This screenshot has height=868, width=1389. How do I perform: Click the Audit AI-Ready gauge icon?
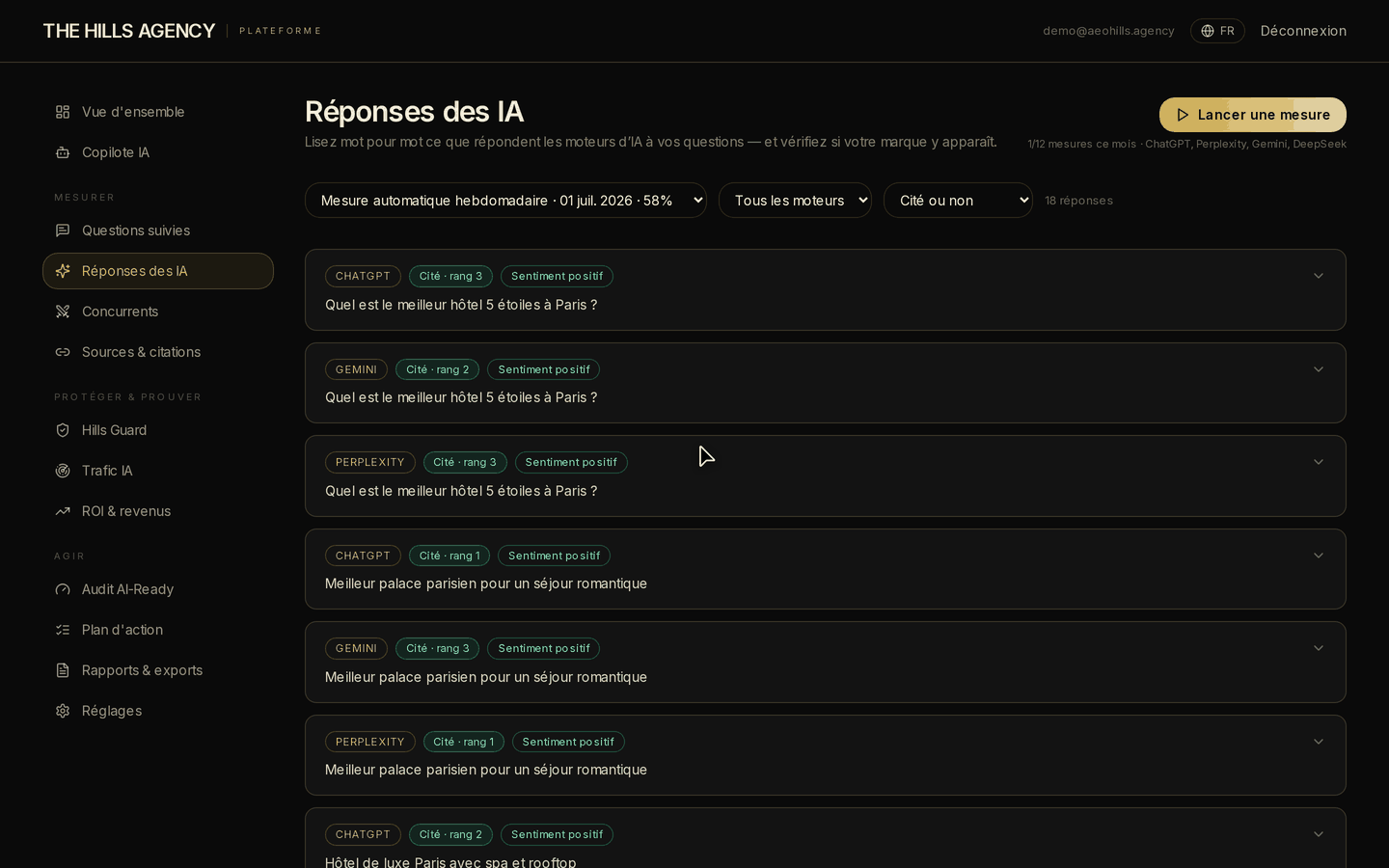point(63,589)
